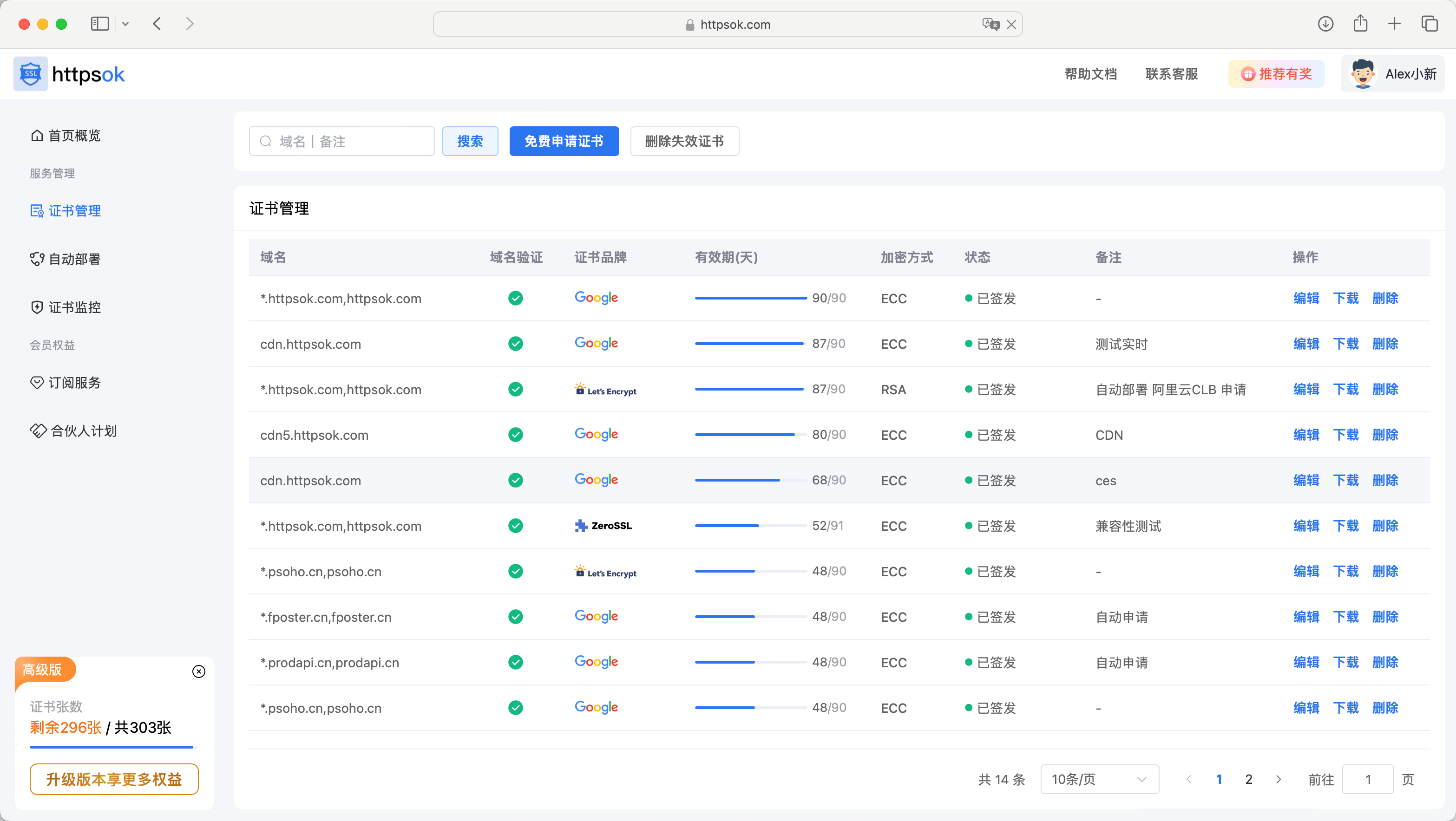Open the 帮助文档 menu item
This screenshot has width=1456, height=821.
[x=1090, y=73]
